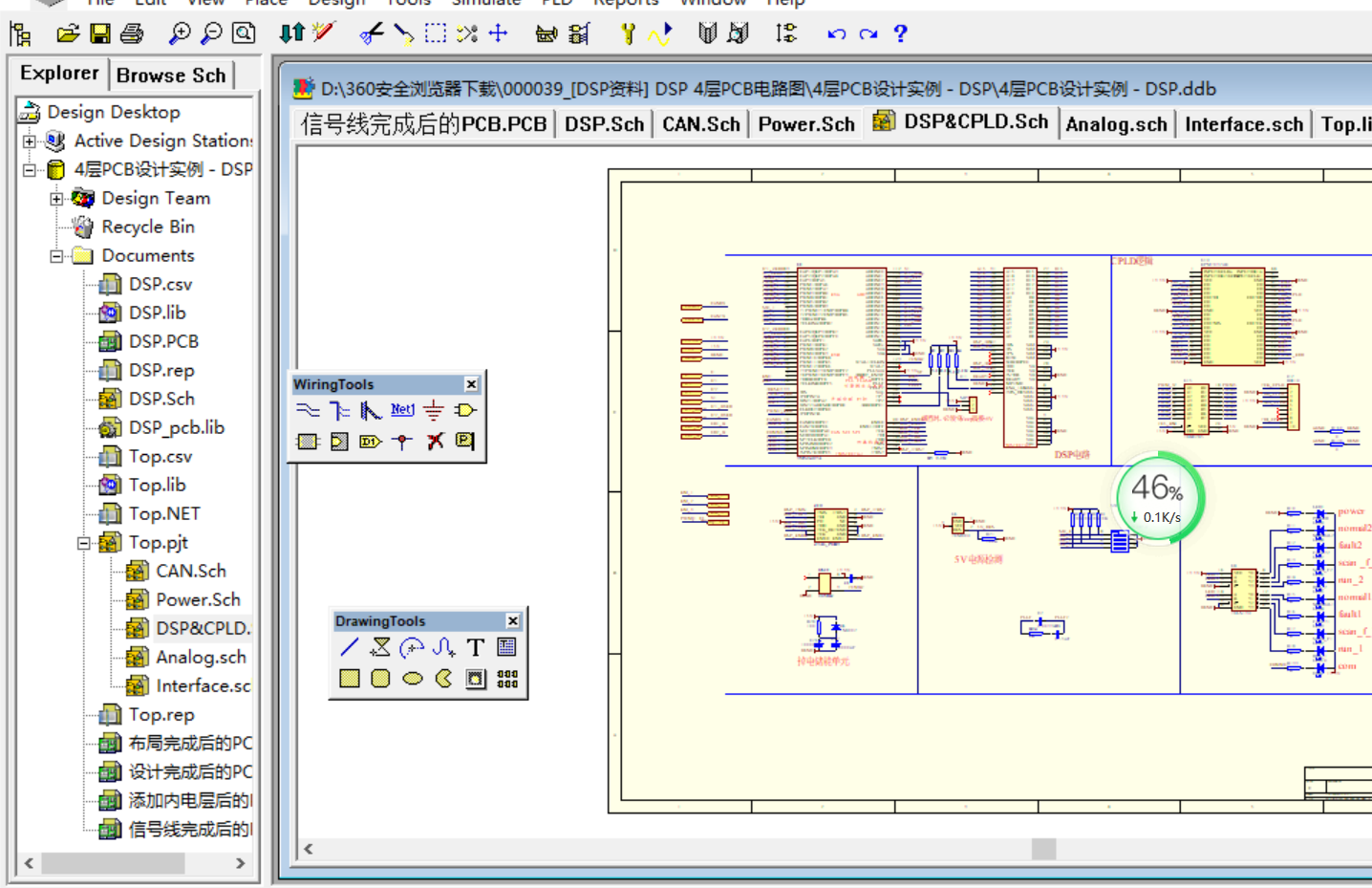1372x888 pixels.
Task: Collapse the Documents folder node
Action: tap(56, 256)
